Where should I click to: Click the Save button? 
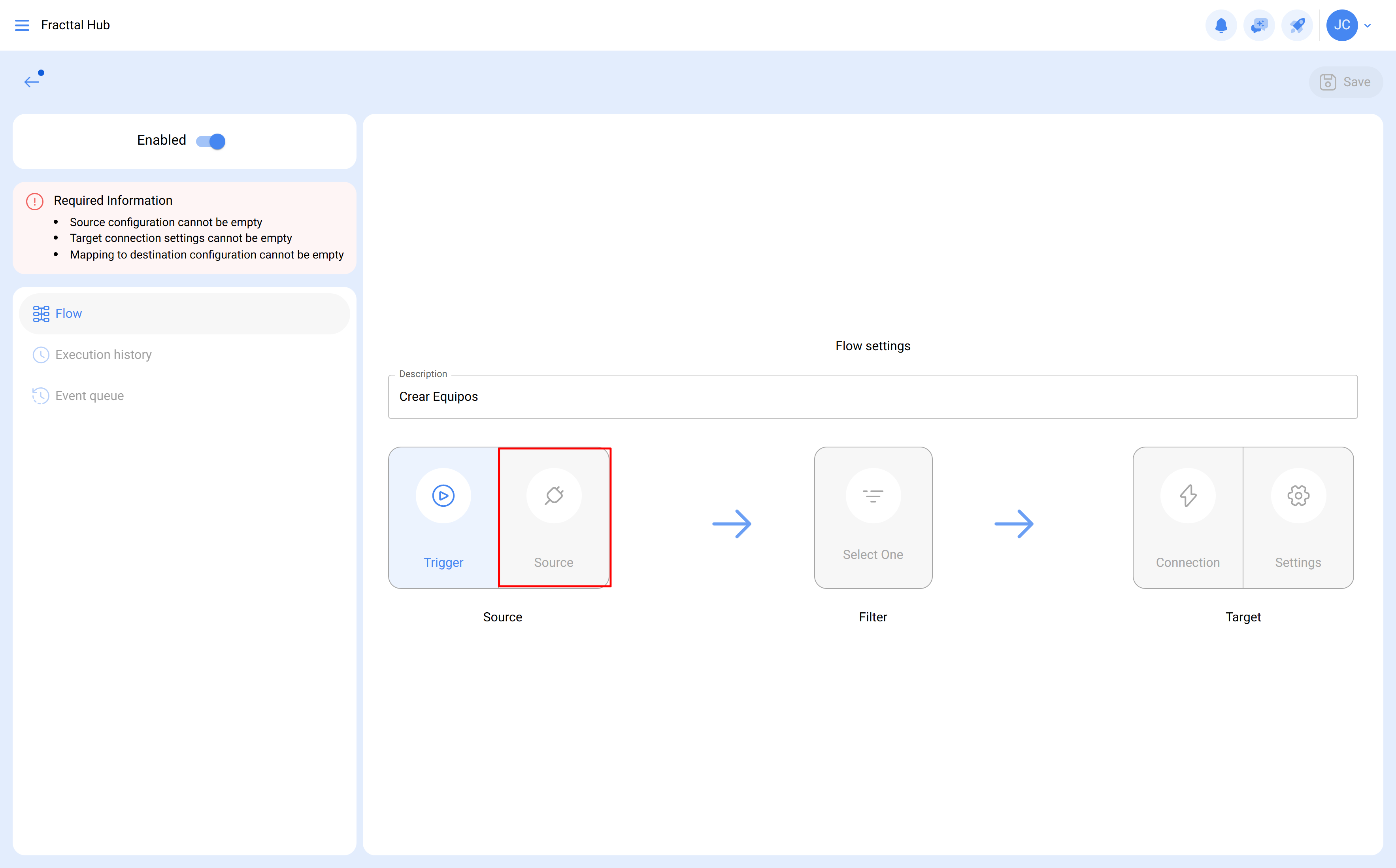click(x=1346, y=81)
